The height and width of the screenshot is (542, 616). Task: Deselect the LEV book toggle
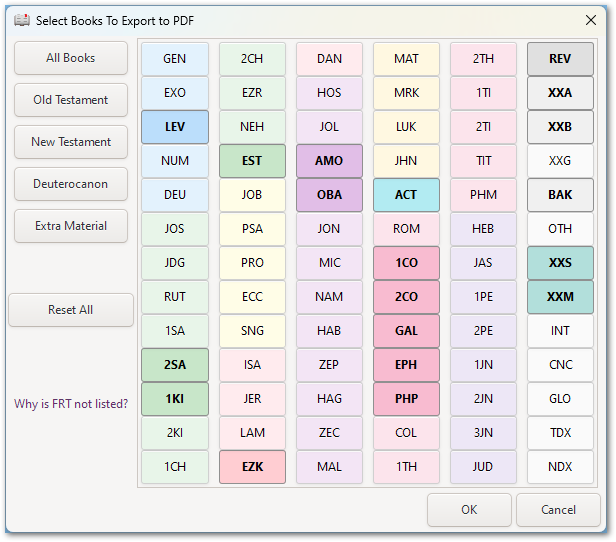[175, 127]
